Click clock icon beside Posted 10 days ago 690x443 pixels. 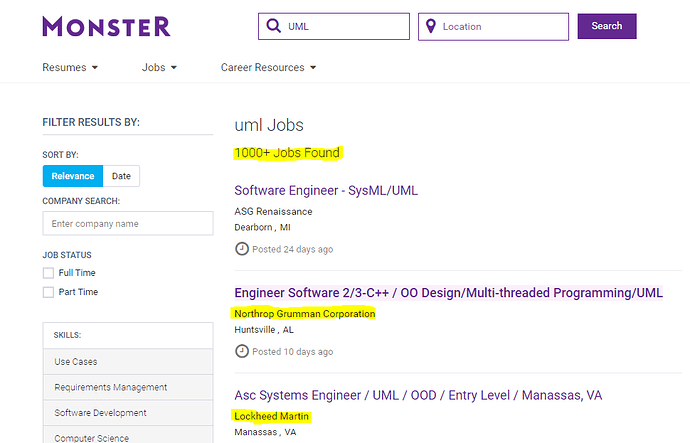pos(242,351)
